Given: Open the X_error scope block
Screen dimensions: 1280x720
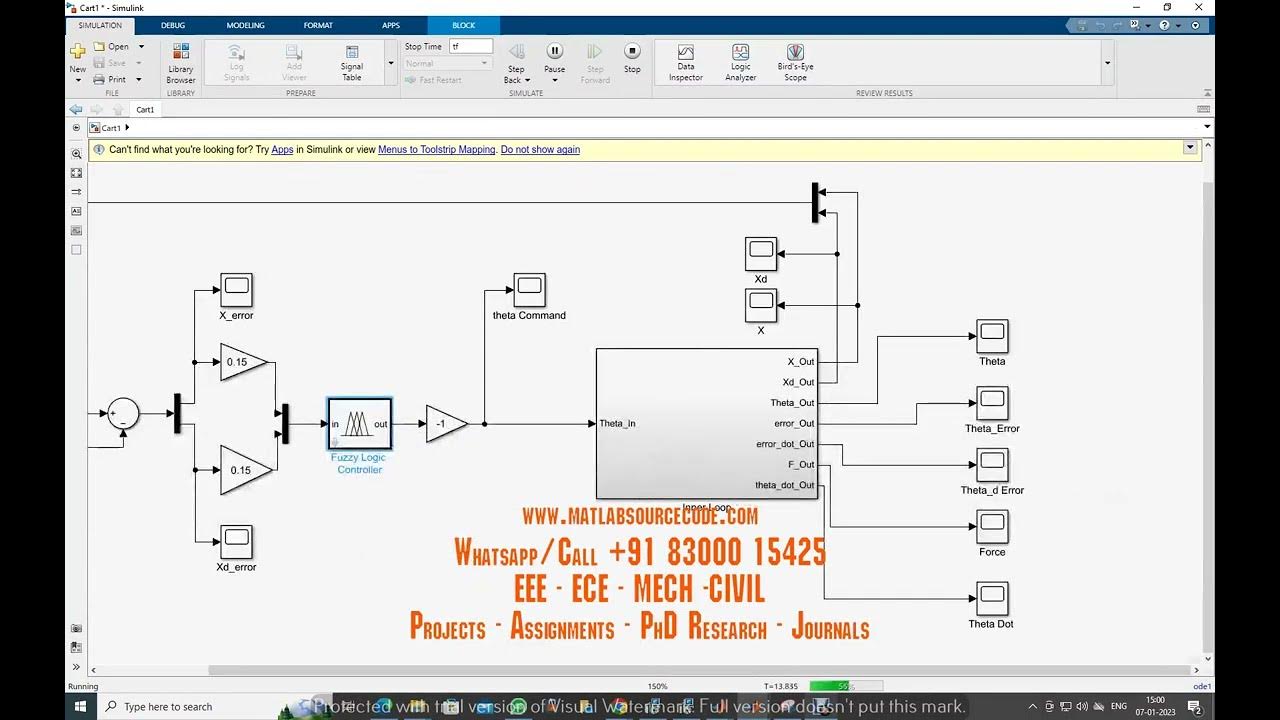Looking at the screenshot, I should (237, 290).
